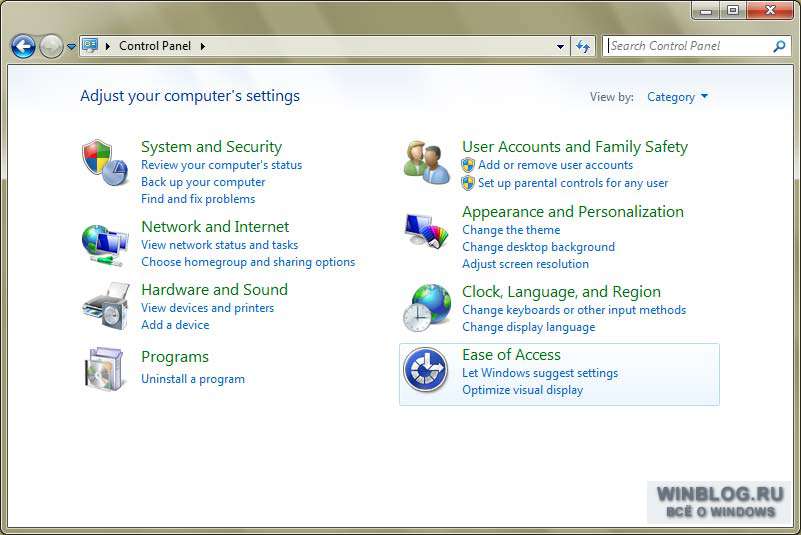Open Ease of Access heading
Image resolution: width=801 pixels, height=535 pixels.
[x=511, y=355]
